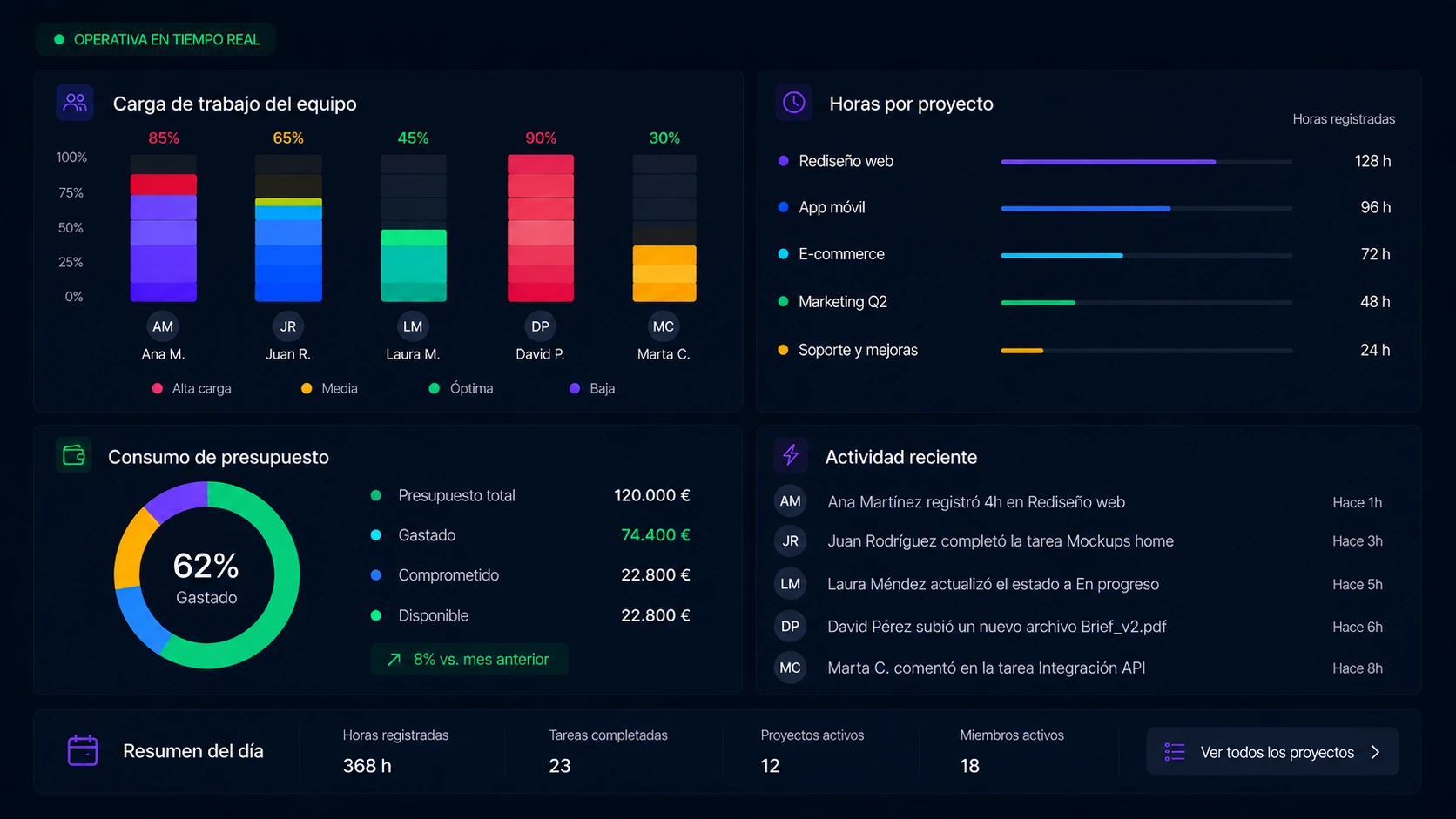The height and width of the screenshot is (819, 1456).
Task: Click the calendar icon beside Resumen del día
Action: click(83, 750)
